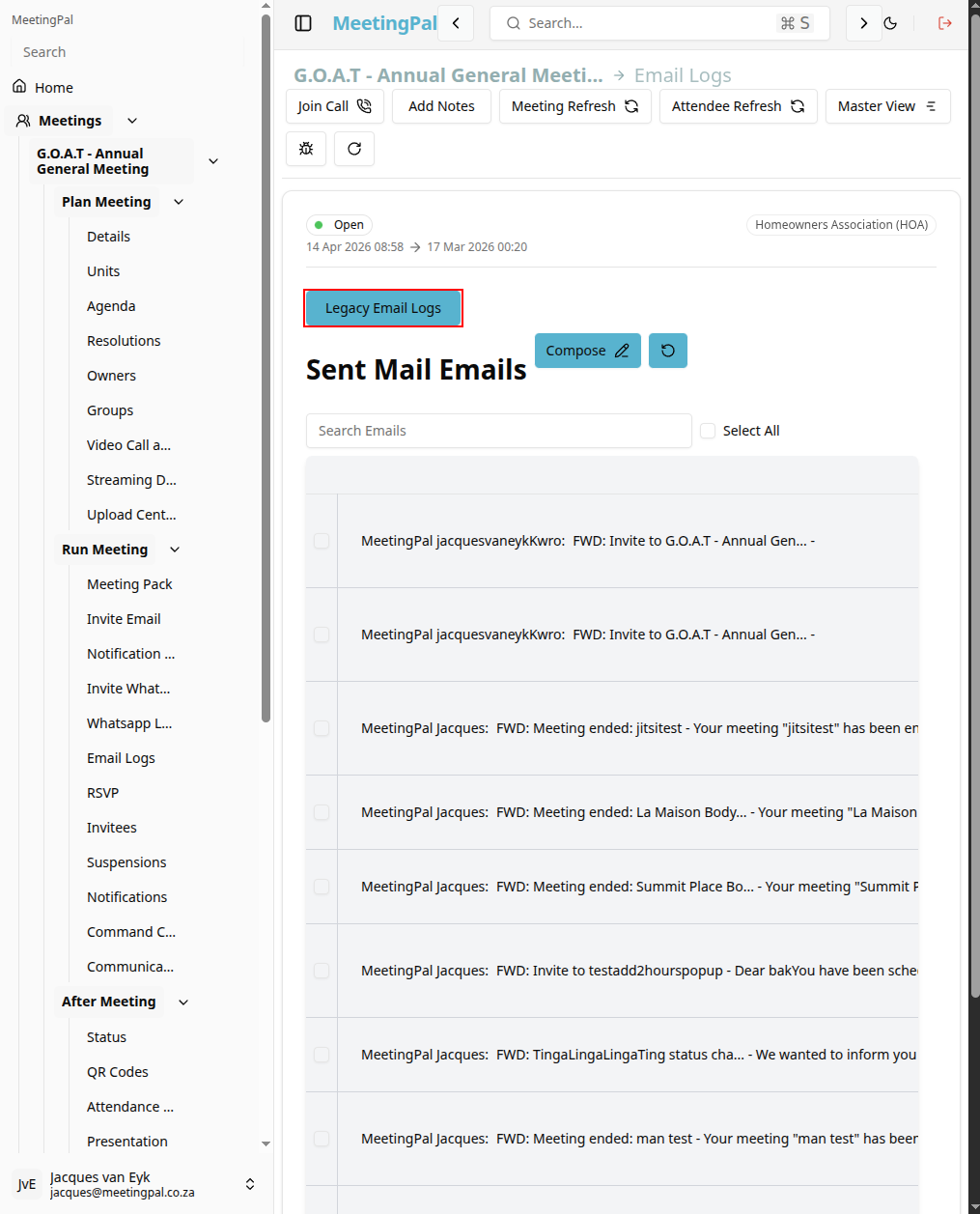Open Agenda in sidebar
Image resolution: width=980 pixels, height=1214 pixels.
(111, 306)
